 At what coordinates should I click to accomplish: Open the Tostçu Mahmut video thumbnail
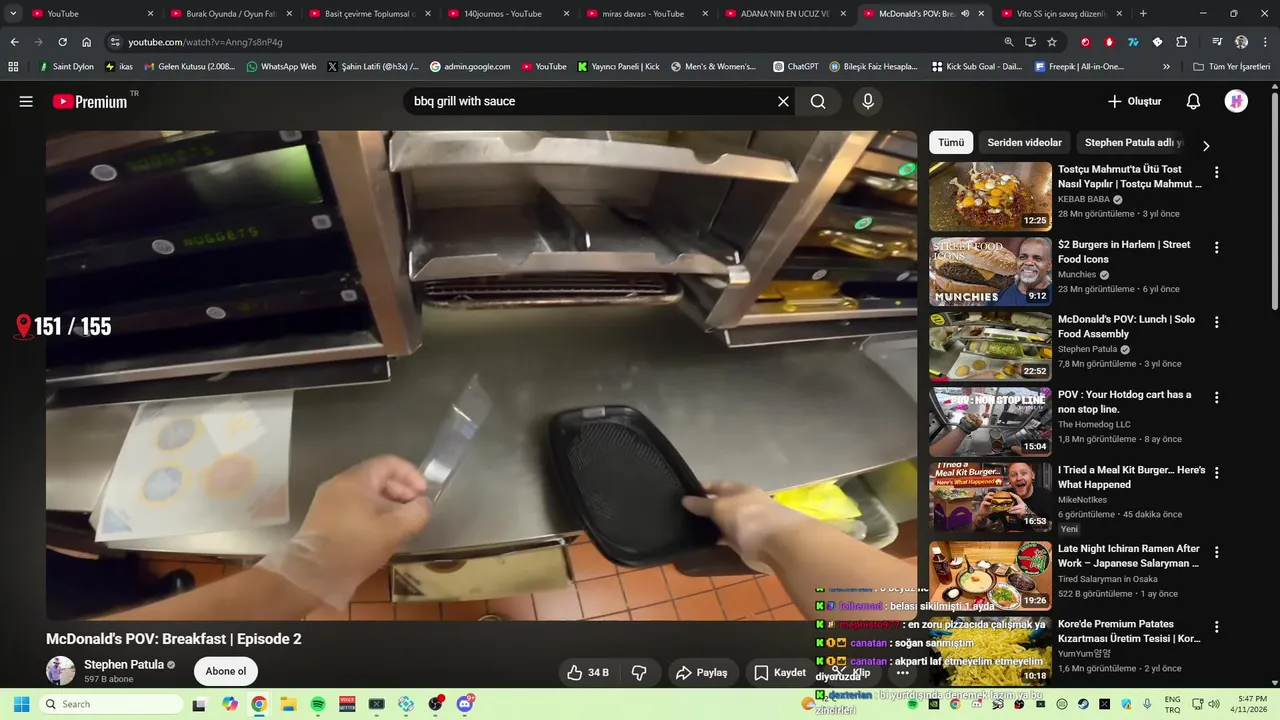click(x=990, y=196)
